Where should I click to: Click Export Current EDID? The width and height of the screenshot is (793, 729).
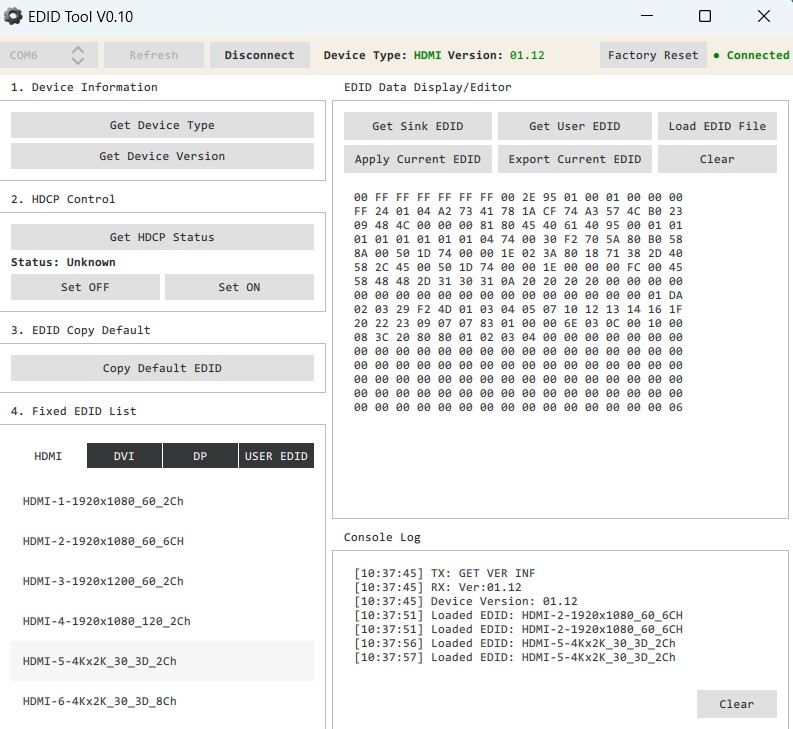[575, 159]
